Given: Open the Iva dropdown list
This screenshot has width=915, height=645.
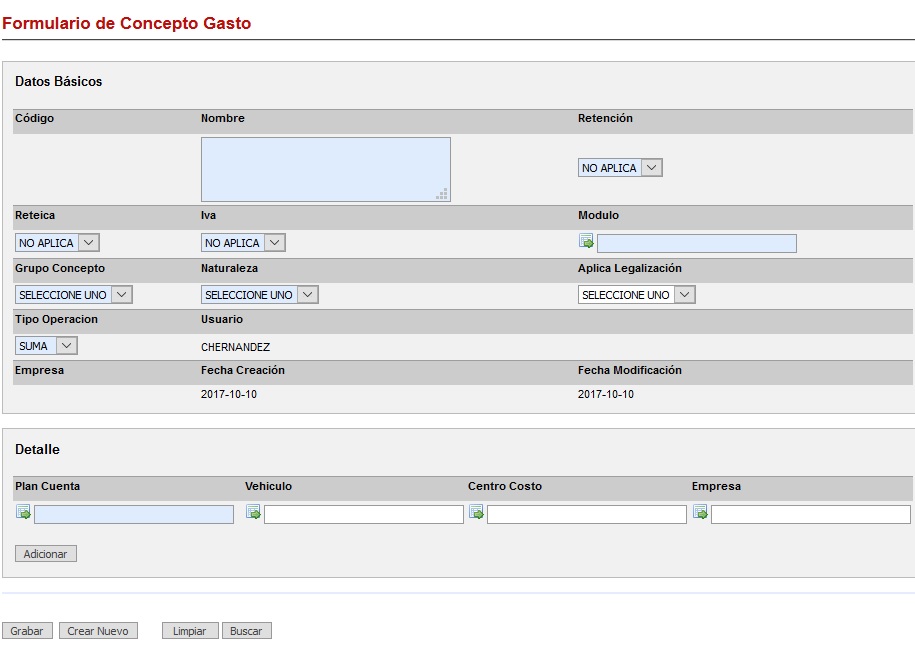Looking at the screenshot, I should click(243, 243).
